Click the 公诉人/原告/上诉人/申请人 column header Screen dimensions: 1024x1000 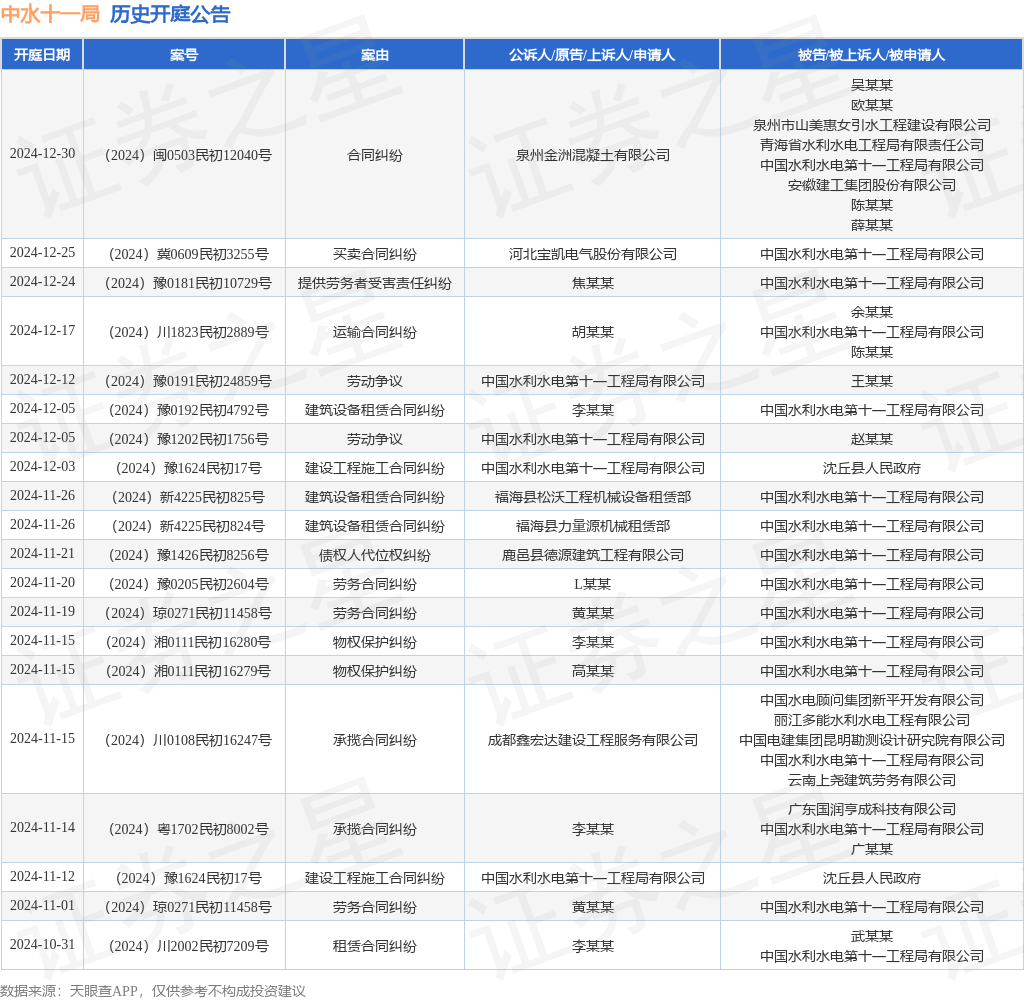coord(592,55)
